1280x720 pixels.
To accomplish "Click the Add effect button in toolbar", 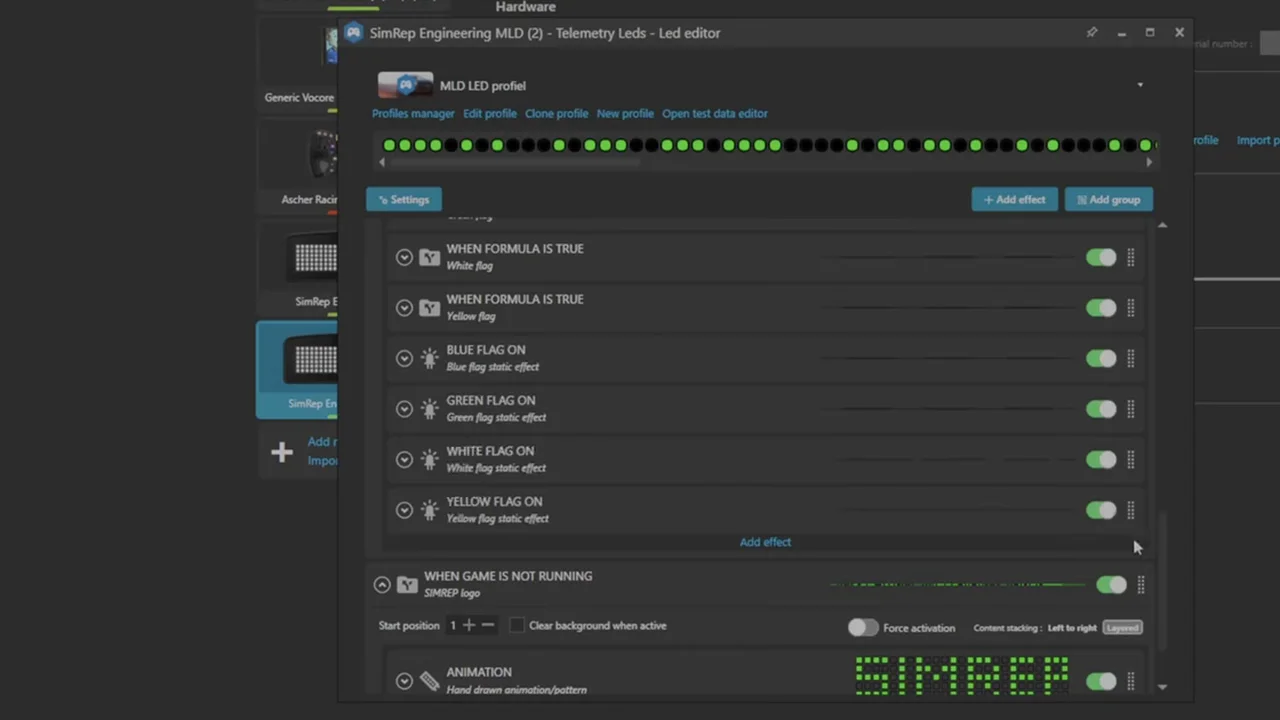I will tap(1014, 199).
